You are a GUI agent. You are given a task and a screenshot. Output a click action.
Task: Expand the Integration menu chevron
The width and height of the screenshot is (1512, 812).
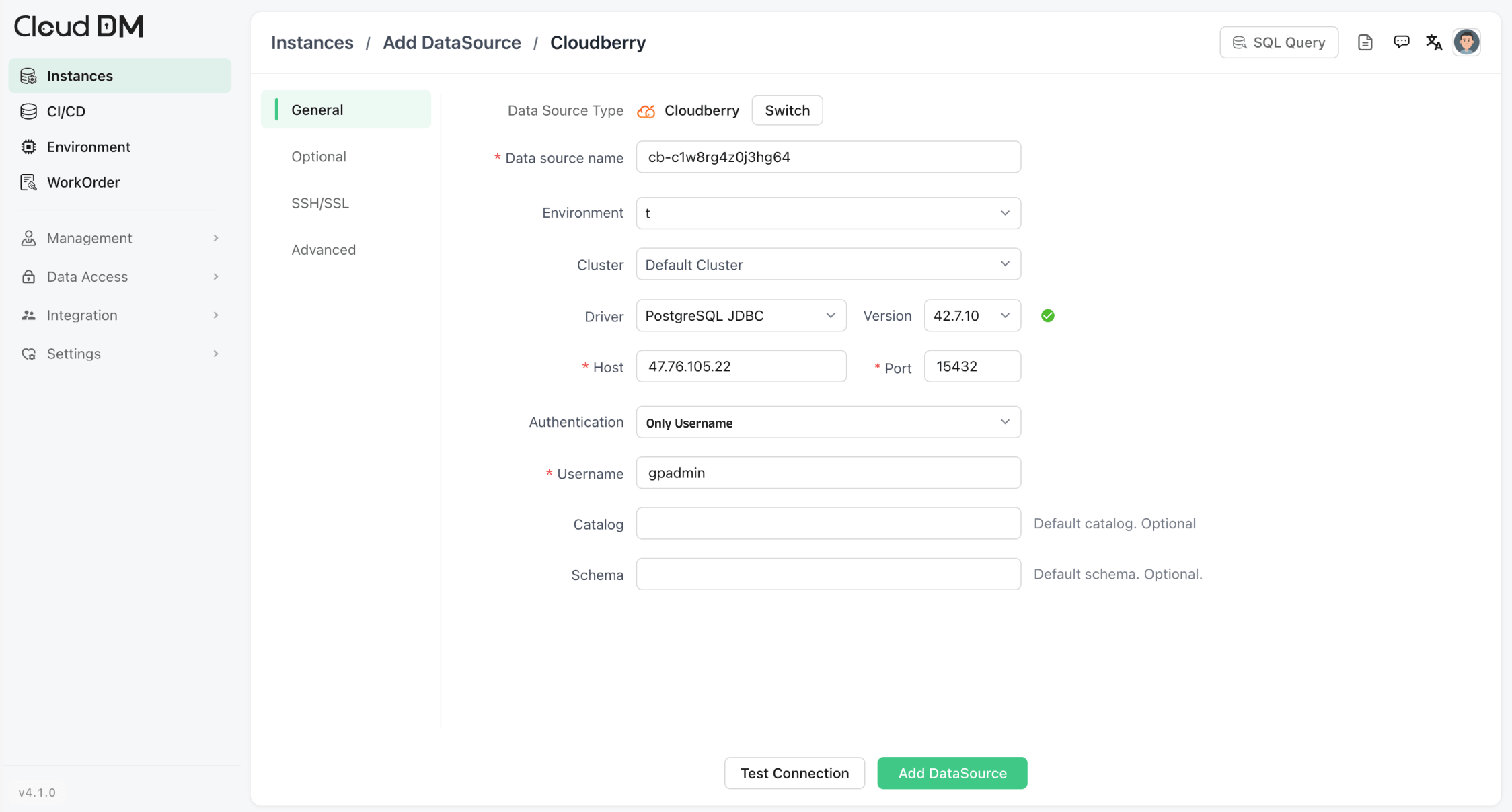216,315
